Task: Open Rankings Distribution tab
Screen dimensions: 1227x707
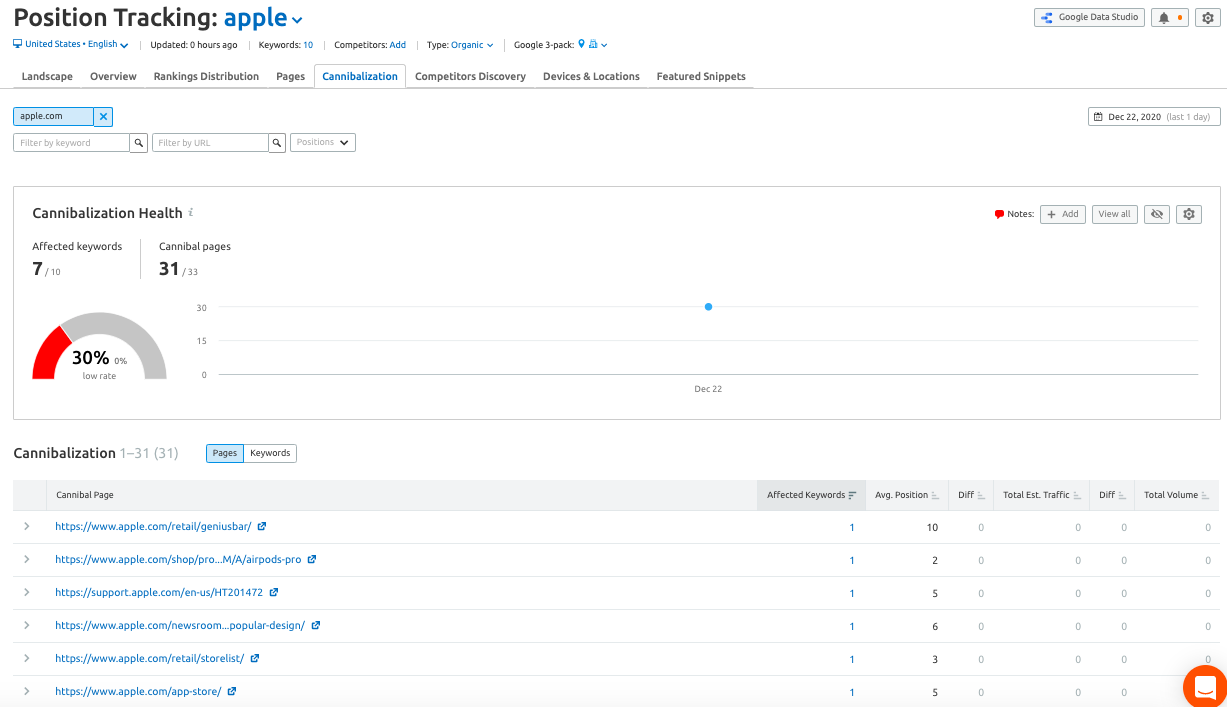Action: (206, 76)
